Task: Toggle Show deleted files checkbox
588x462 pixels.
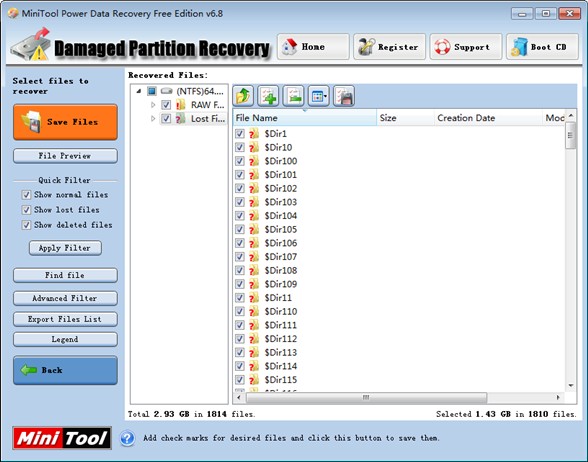Action: pos(26,225)
